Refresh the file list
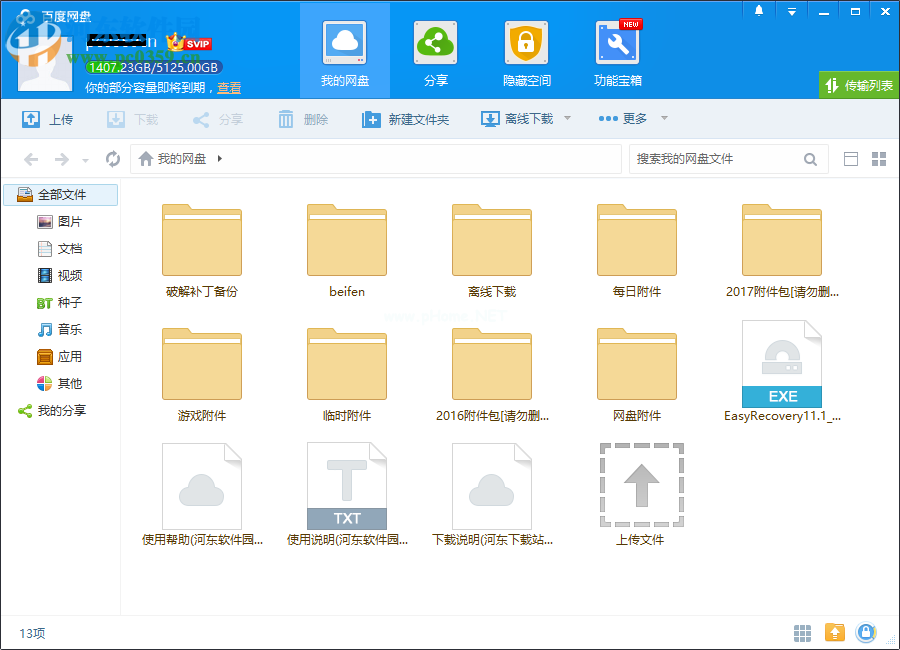The width and height of the screenshot is (900, 650). pyautogui.click(x=113, y=159)
